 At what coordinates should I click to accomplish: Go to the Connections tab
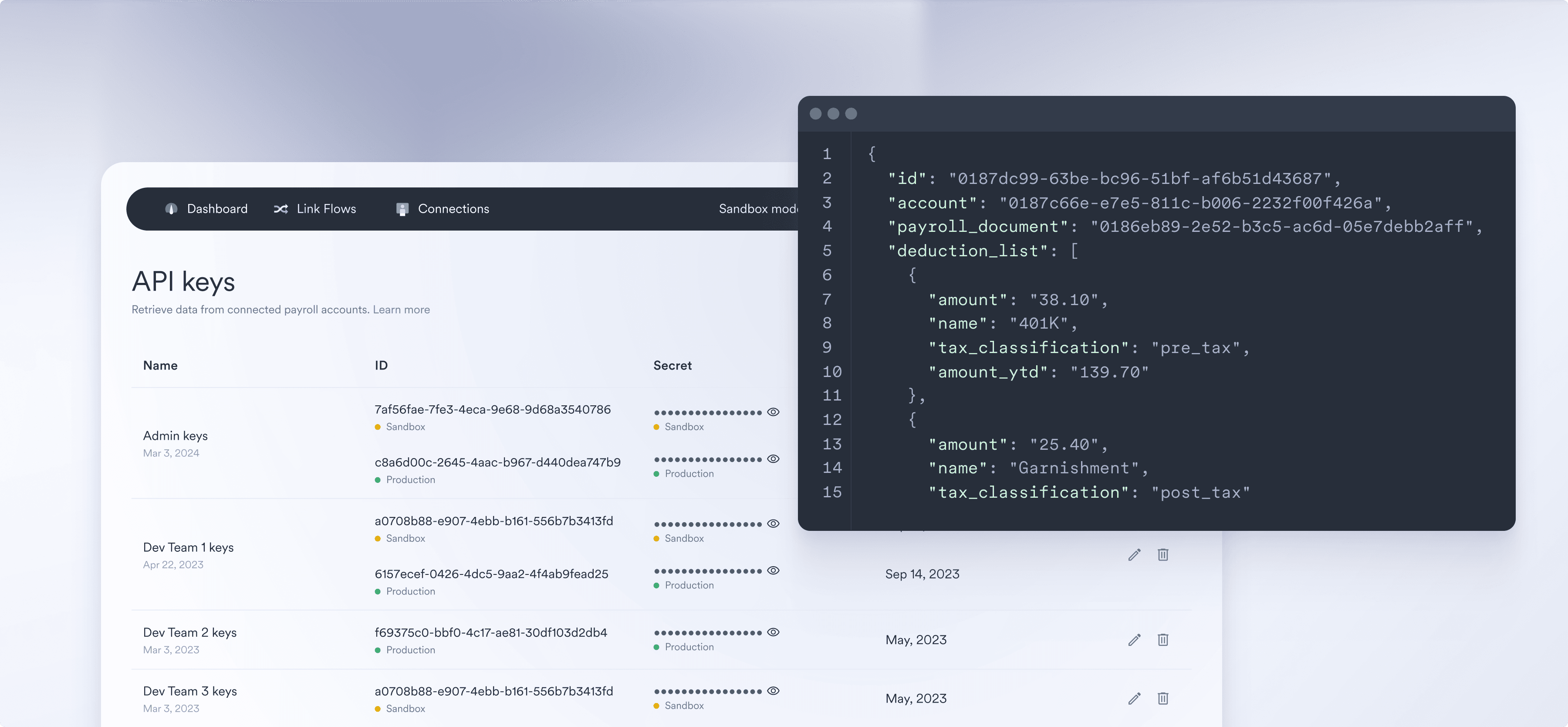click(443, 209)
